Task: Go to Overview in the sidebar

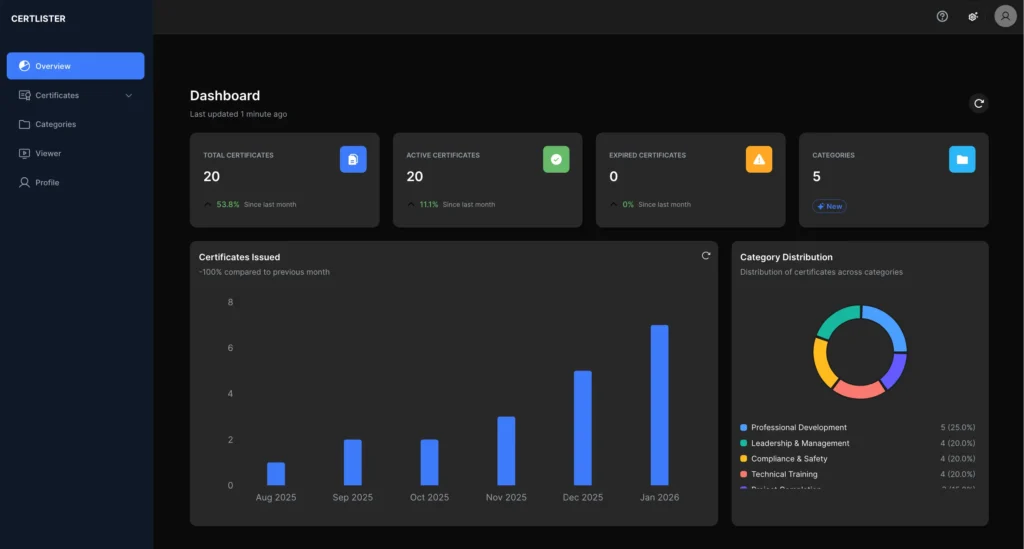Action: coord(76,66)
